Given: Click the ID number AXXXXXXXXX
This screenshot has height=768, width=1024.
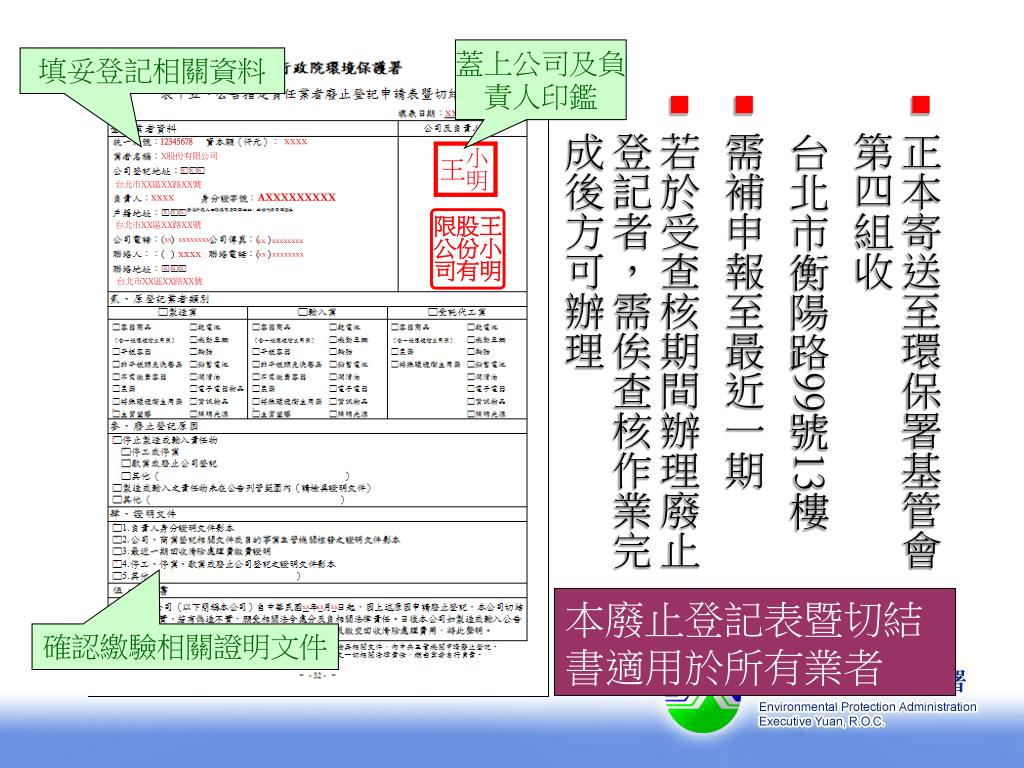Looking at the screenshot, I should [296, 197].
